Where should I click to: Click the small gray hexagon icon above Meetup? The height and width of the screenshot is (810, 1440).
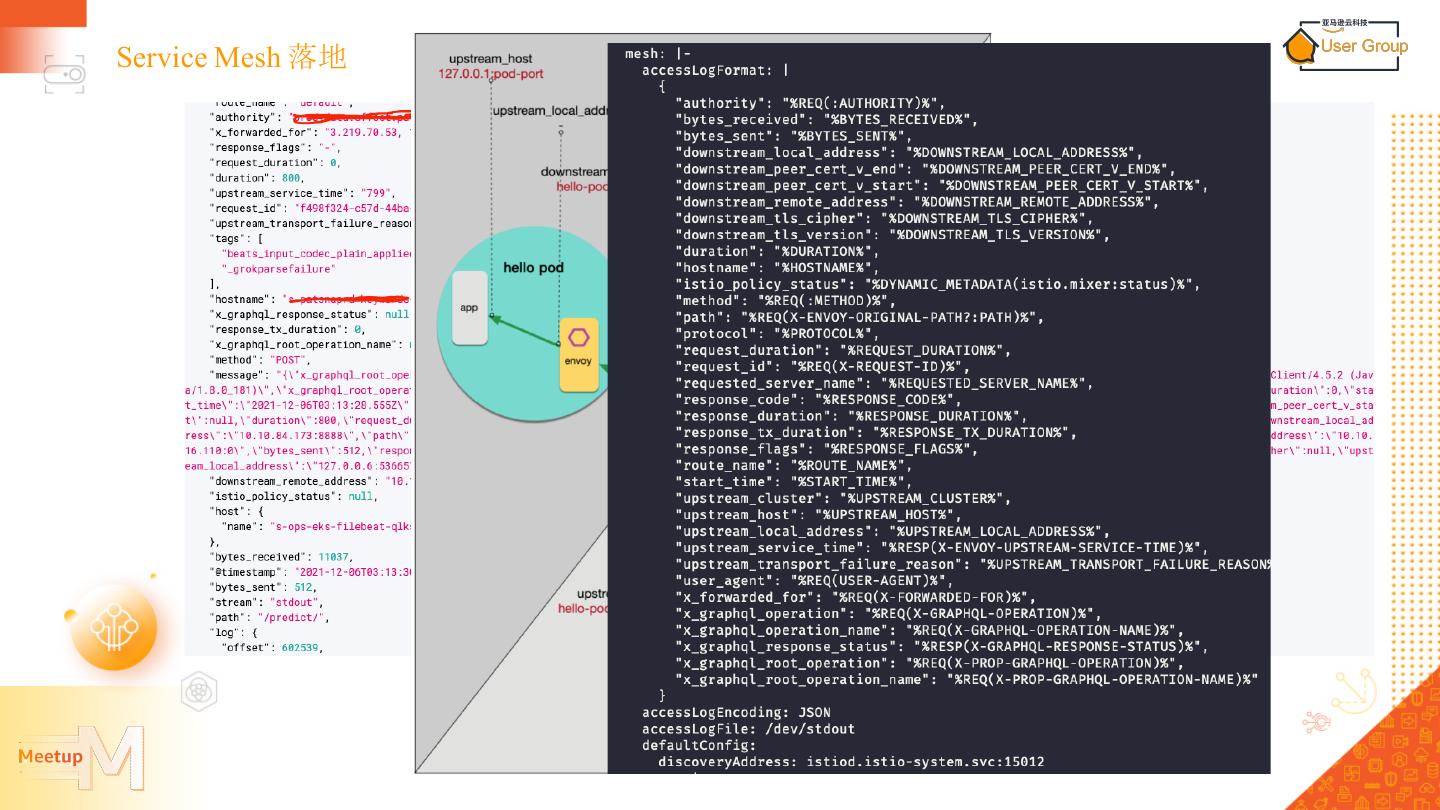[x=199, y=691]
